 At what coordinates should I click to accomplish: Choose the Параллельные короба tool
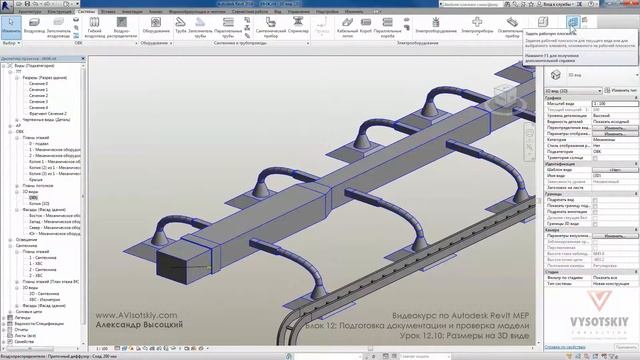(x=387, y=27)
